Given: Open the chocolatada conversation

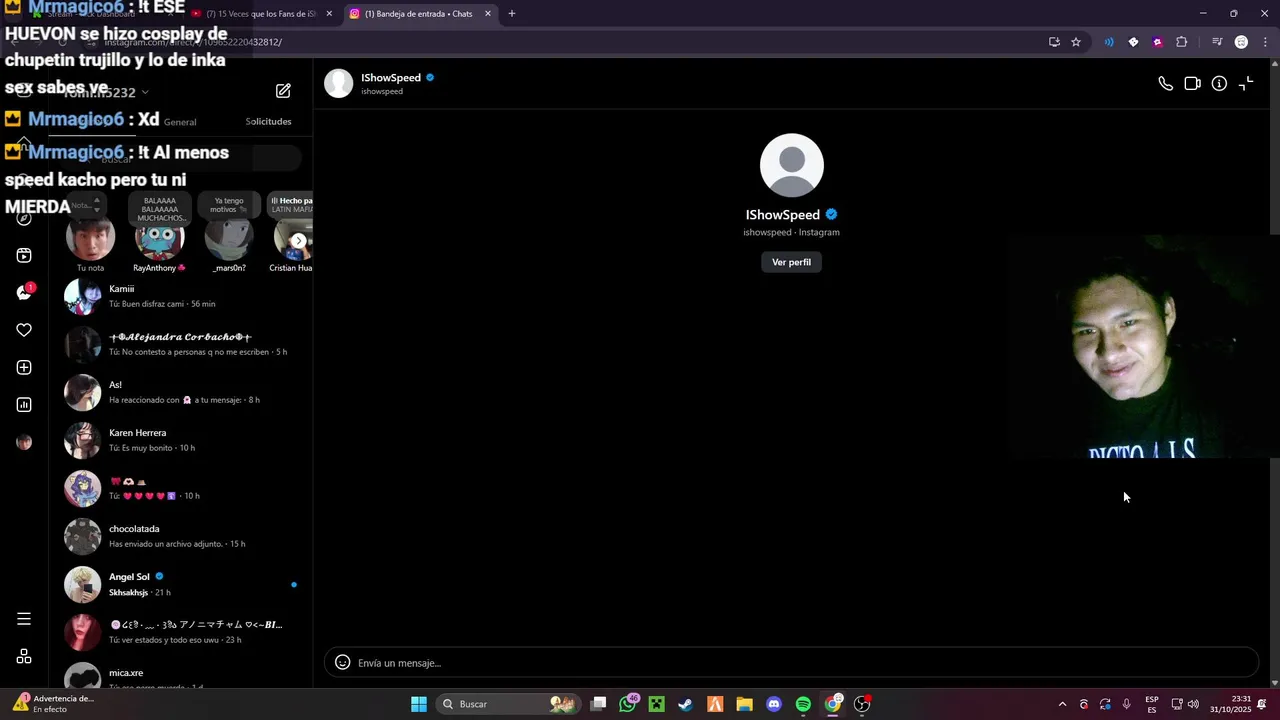Looking at the screenshot, I should 181,536.
